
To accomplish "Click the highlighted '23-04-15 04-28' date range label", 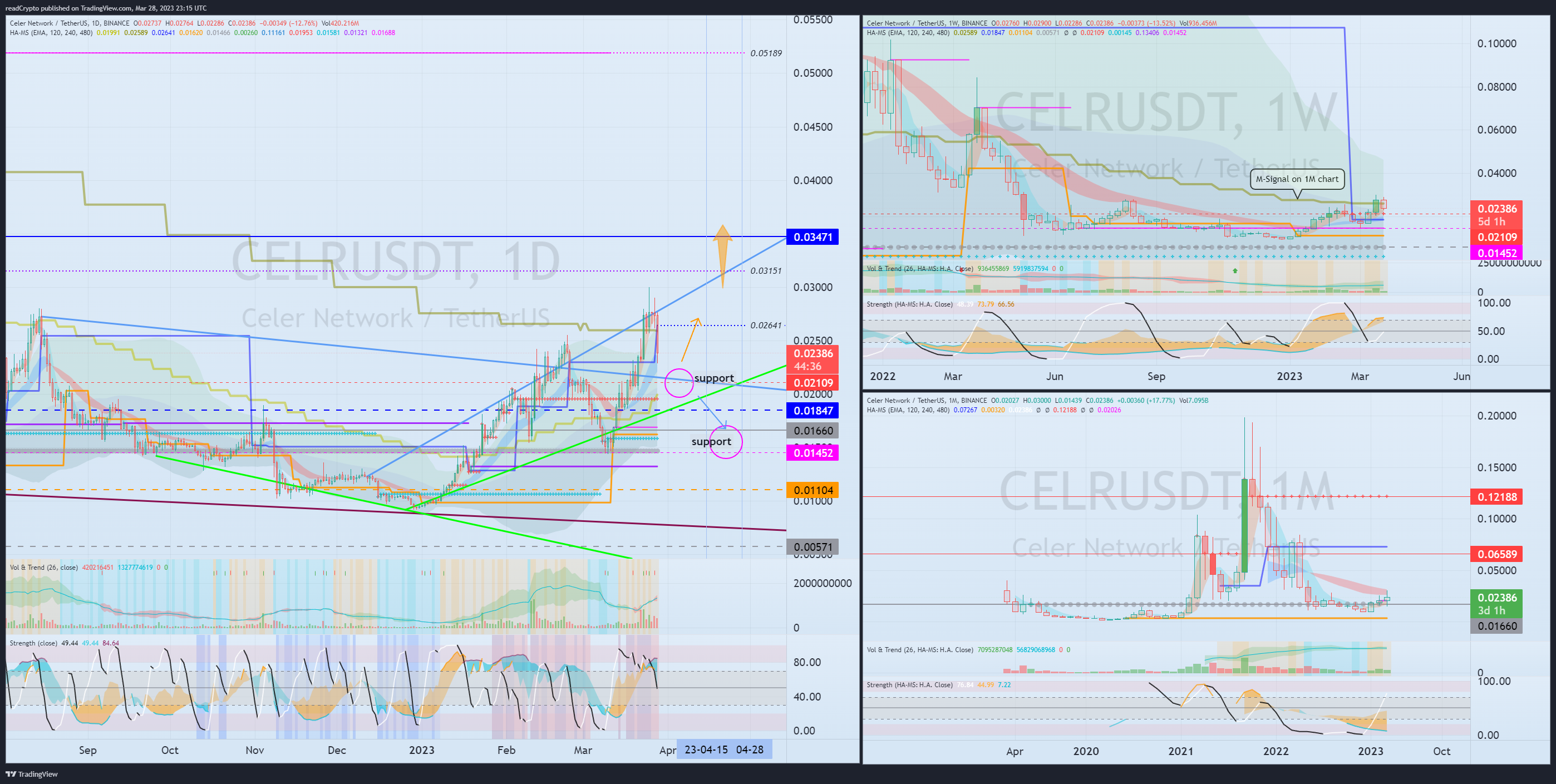I will [x=723, y=750].
